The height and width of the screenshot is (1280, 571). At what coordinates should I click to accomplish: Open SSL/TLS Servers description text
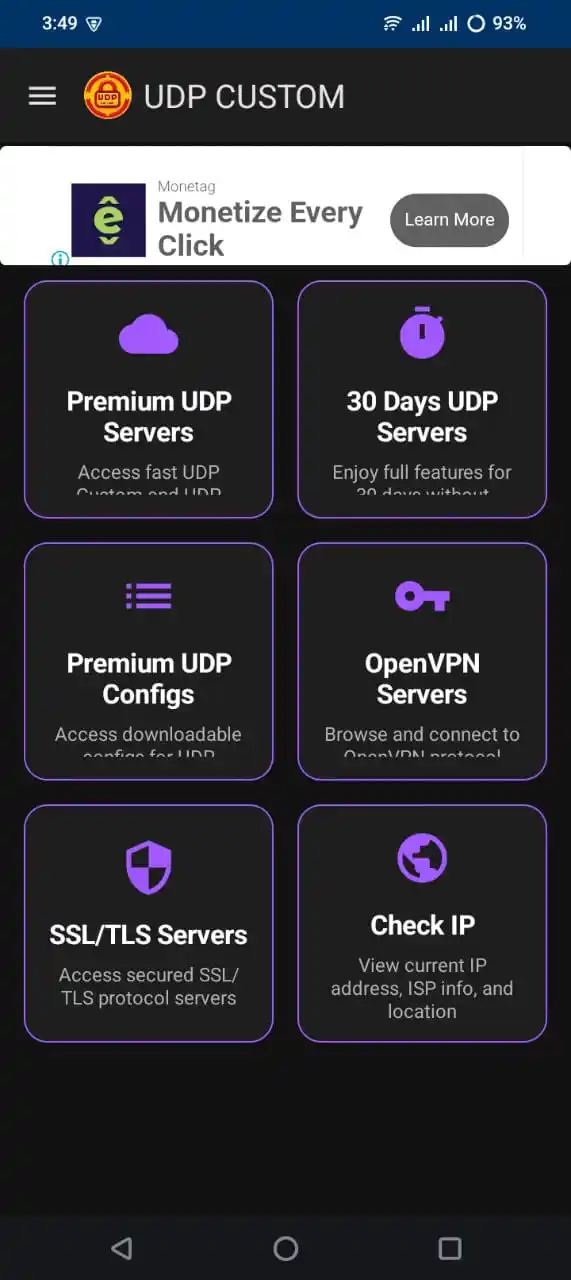coord(149,986)
